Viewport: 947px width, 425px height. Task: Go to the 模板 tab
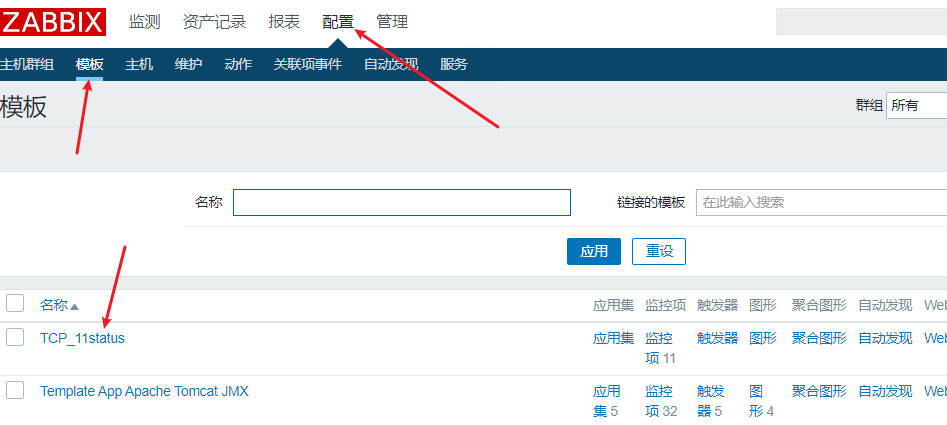pos(89,64)
